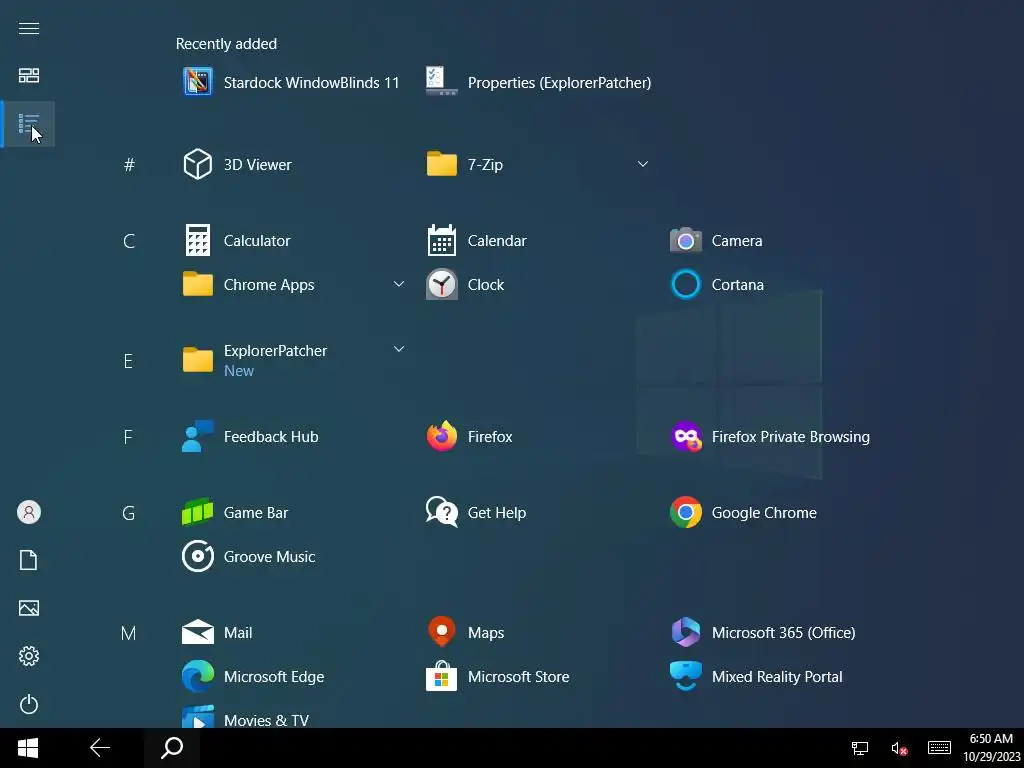Click the C letter group header
The height and width of the screenshot is (768, 1024).
(129, 241)
